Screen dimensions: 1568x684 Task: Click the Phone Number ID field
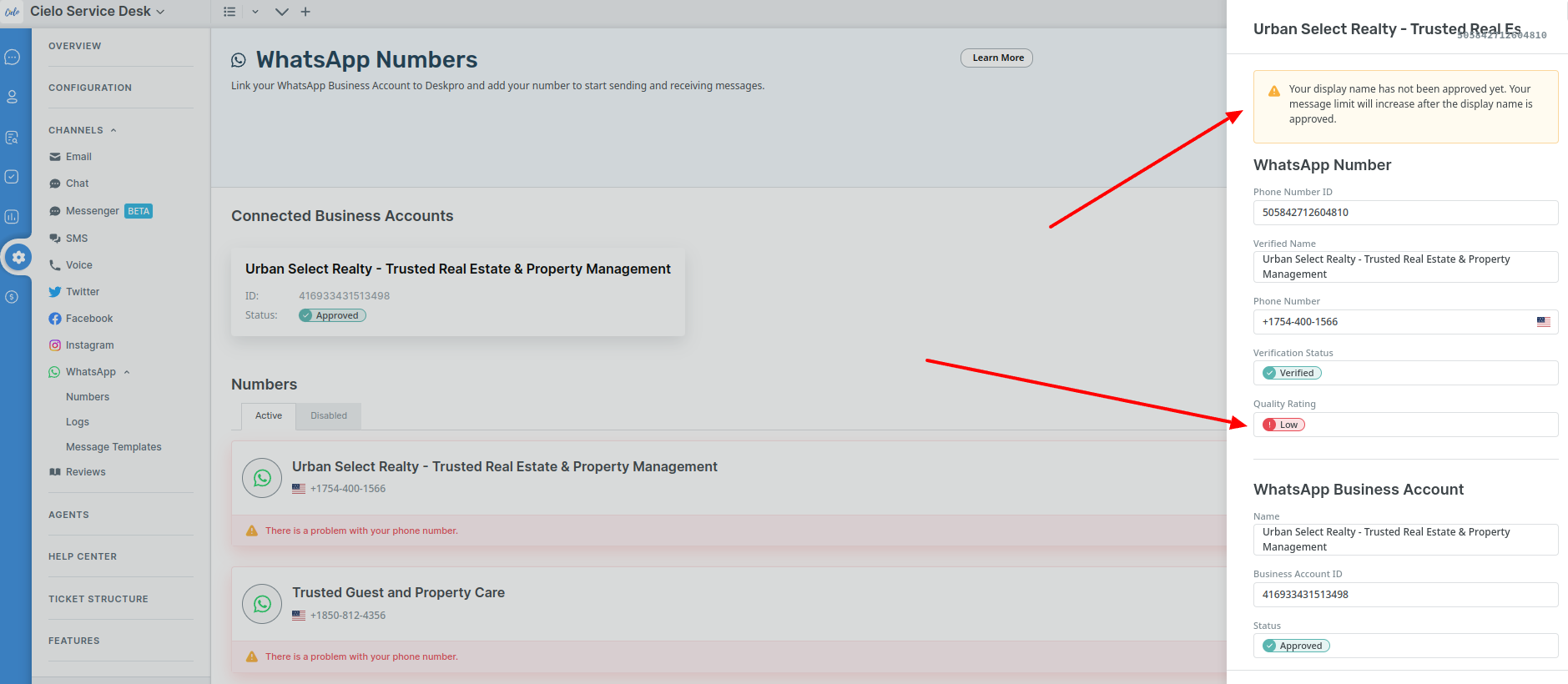pyautogui.click(x=1404, y=213)
